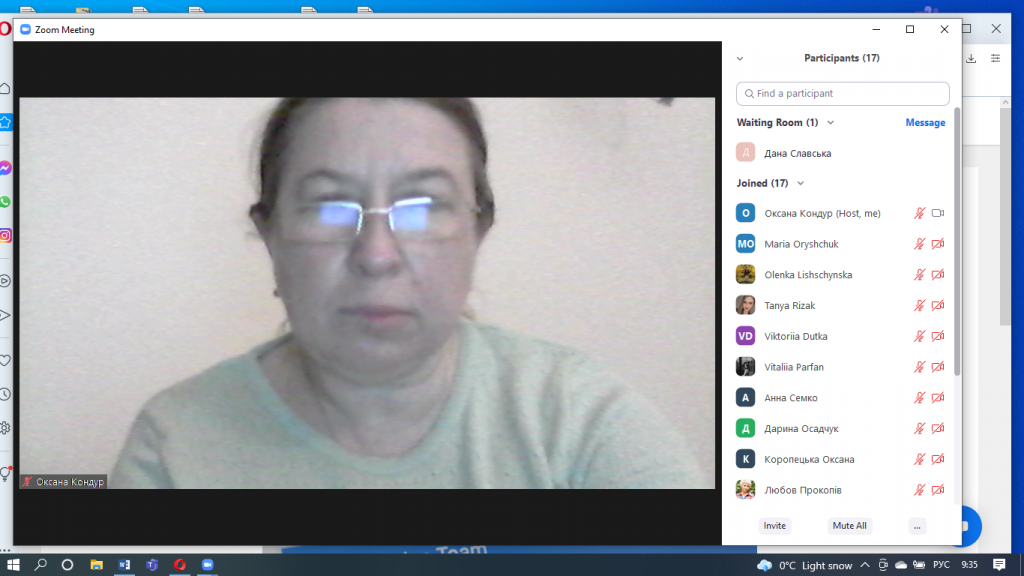Click the Find a participant search field
The width and height of the screenshot is (1024, 576).
(x=842, y=93)
